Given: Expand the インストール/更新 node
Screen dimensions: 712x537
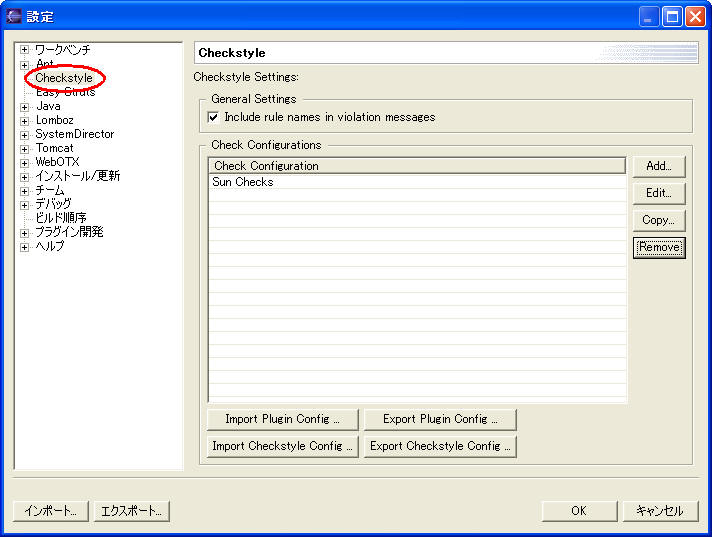Looking at the screenshot, I should (x=24, y=176).
